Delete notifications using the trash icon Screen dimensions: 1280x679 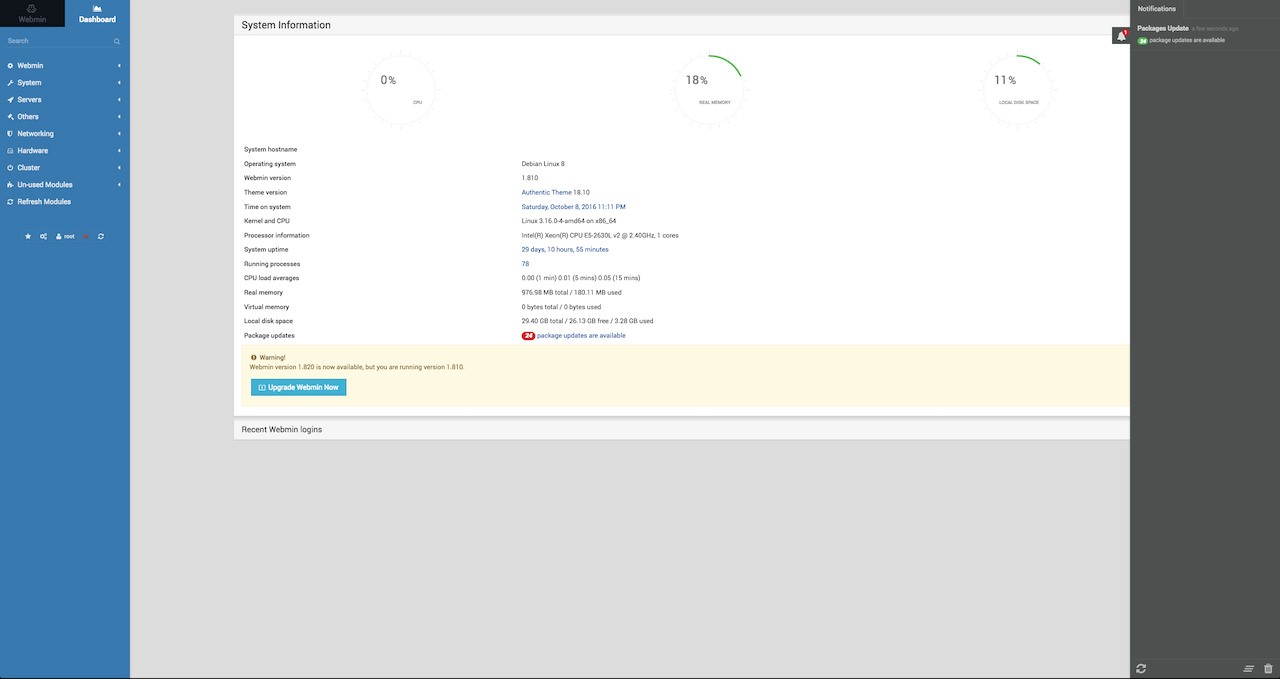coord(1268,668)
